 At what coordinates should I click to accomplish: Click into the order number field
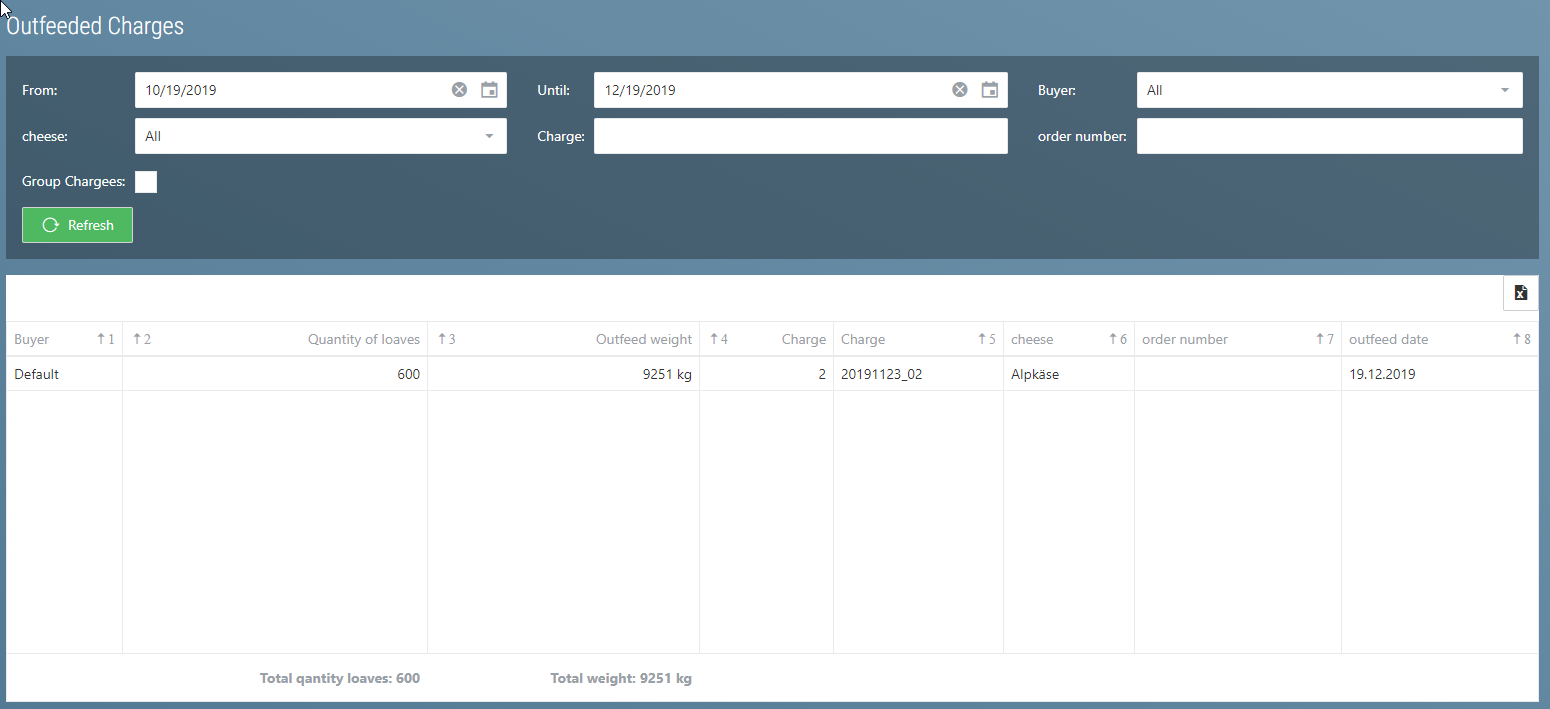click(1329, 136)
